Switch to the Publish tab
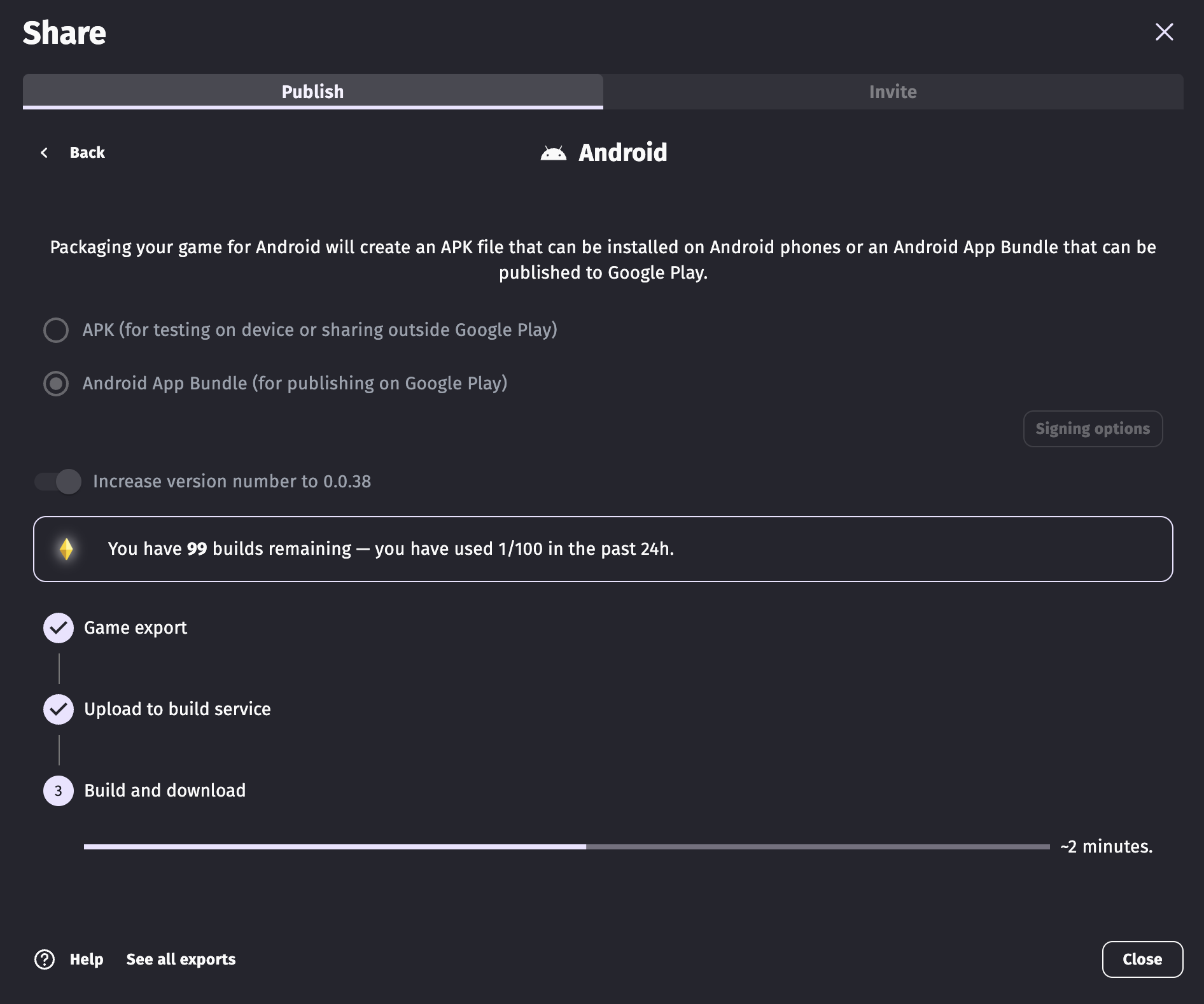 (312, 92)
